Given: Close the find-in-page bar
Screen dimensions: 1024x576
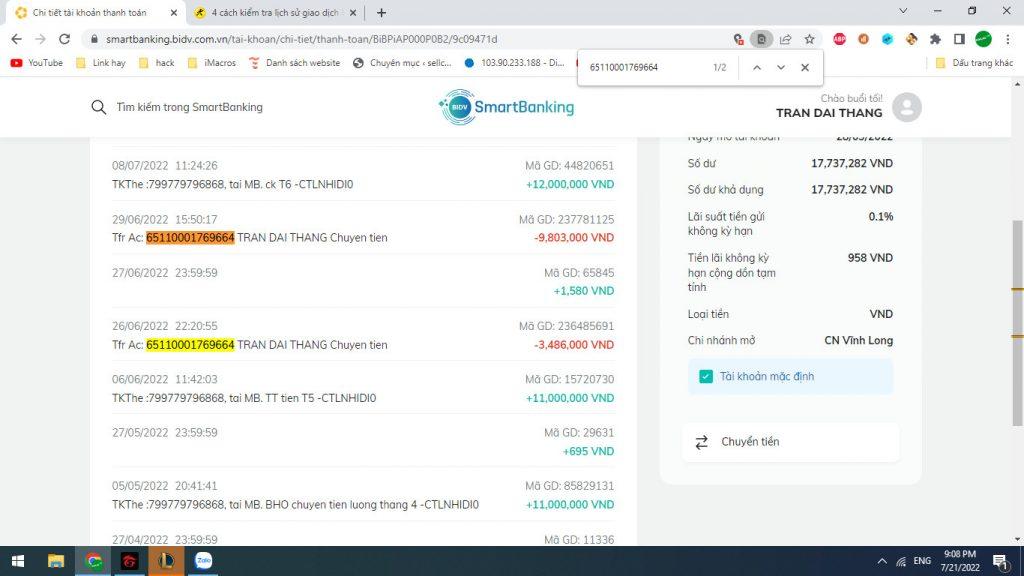Looking at the screenshot, I should point(805,67).
